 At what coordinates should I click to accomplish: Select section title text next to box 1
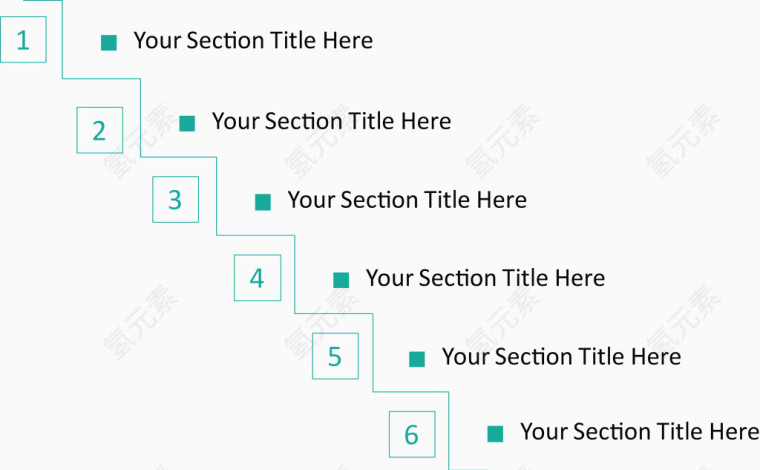click(253, 40)
